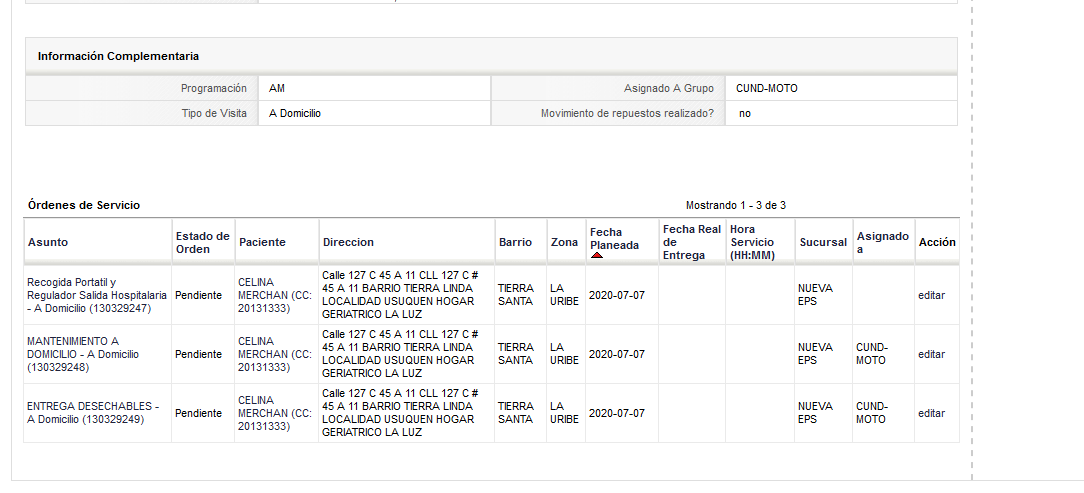
Task: Click editar for ENTREGA DESECHABLES order
Action: [931, 413]
